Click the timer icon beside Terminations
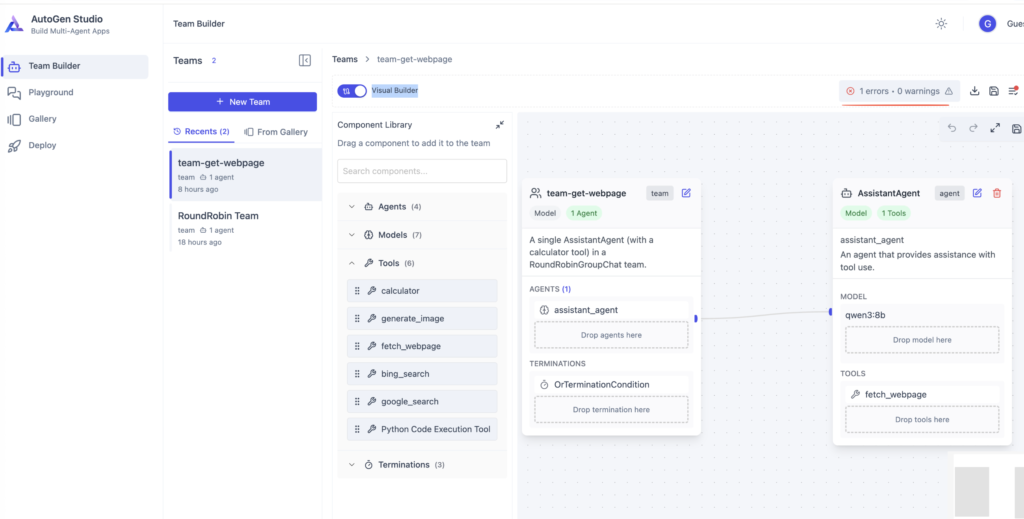The height and width of the screenshot is (519, 1024). point(368,465)
